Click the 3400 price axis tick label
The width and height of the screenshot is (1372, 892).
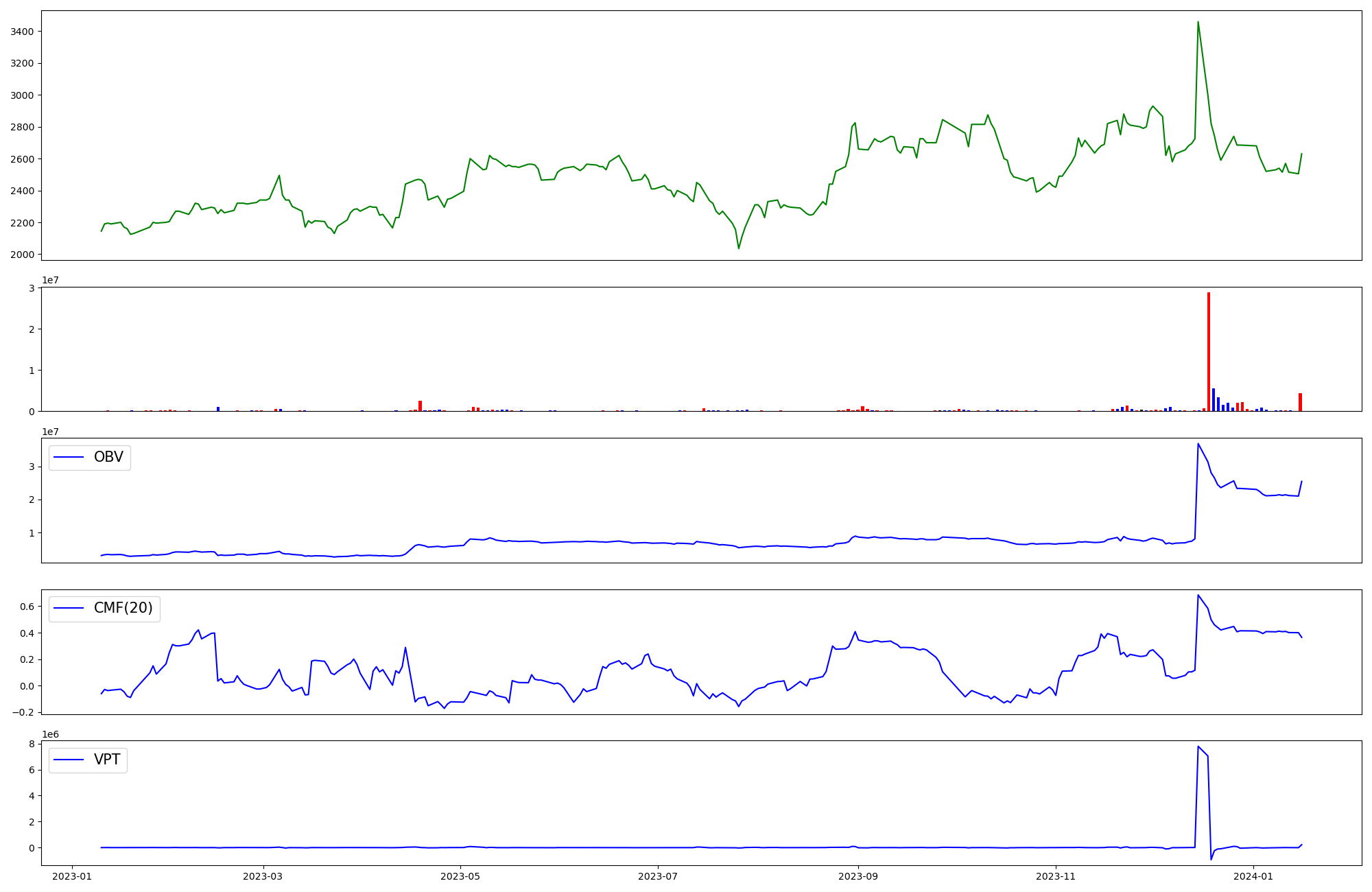(23, 32)
